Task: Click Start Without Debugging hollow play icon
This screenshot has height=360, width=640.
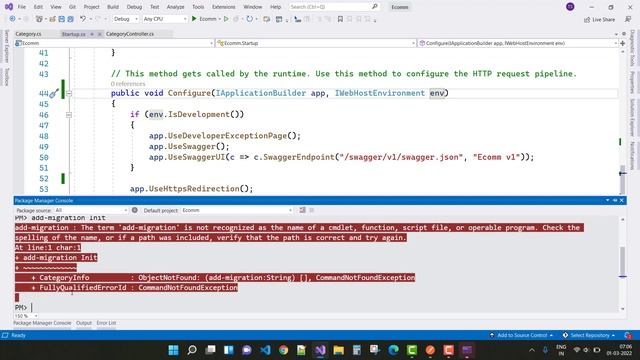Action: (x=226, y=19)
